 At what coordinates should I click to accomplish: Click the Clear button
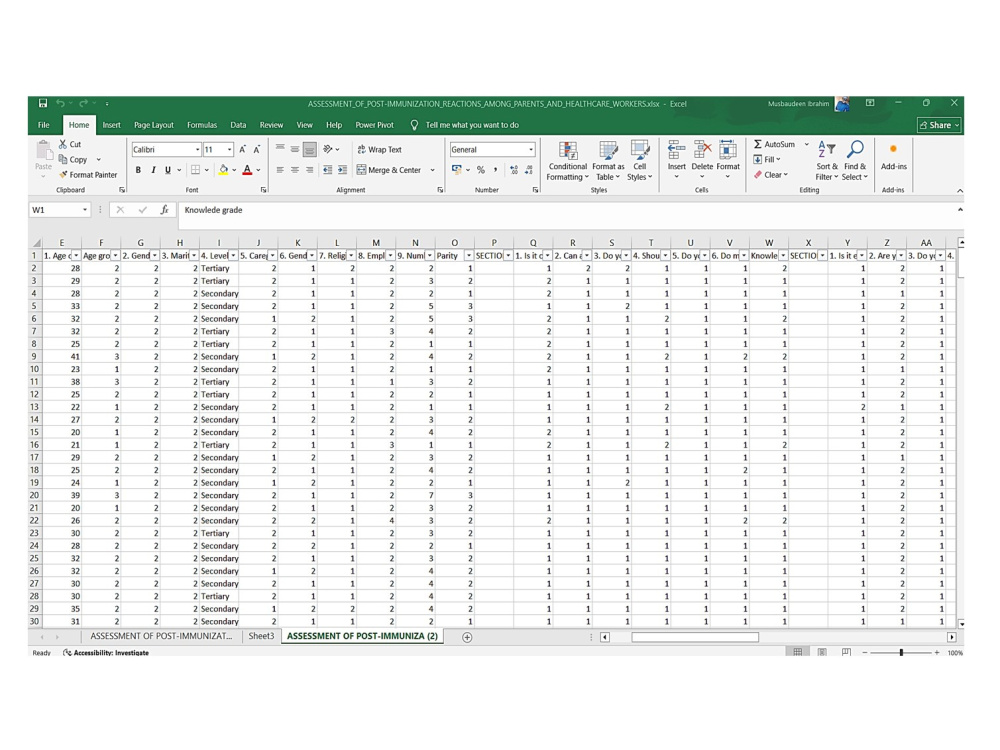tap(771, 175)
